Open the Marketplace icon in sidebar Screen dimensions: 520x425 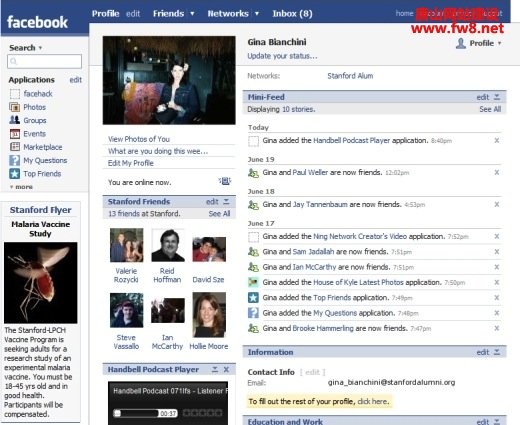pyautogui.click(x=15, y=147)
